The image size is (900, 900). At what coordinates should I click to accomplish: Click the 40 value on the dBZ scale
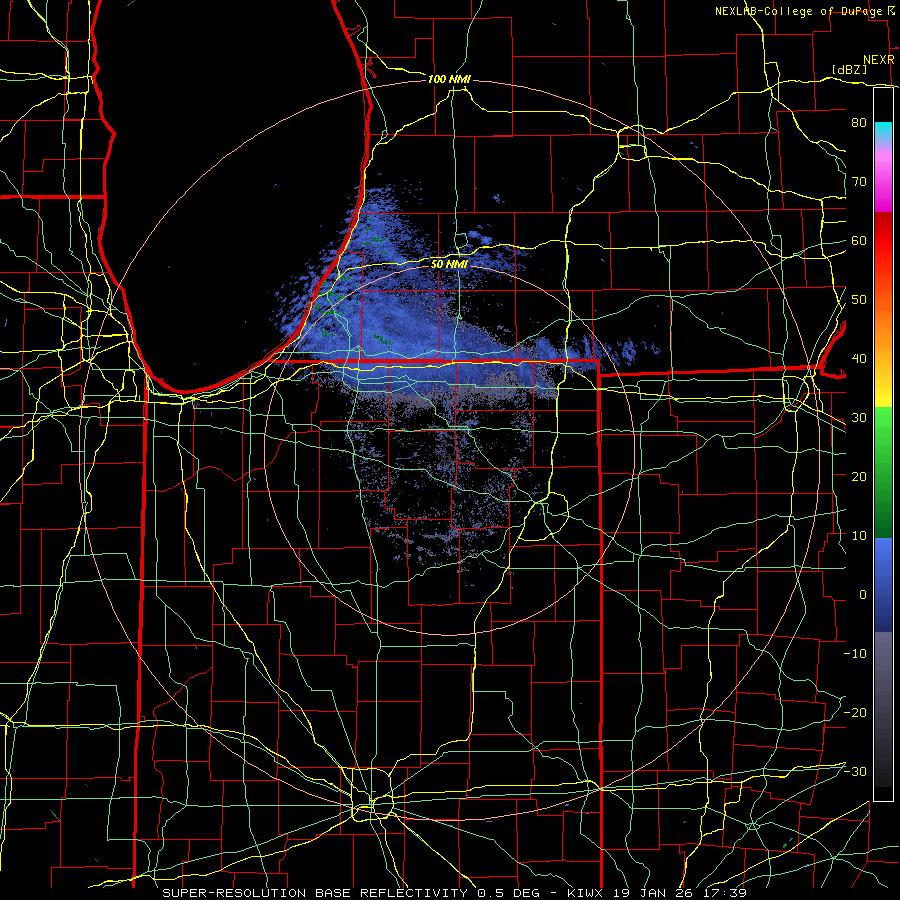point(859,359)
